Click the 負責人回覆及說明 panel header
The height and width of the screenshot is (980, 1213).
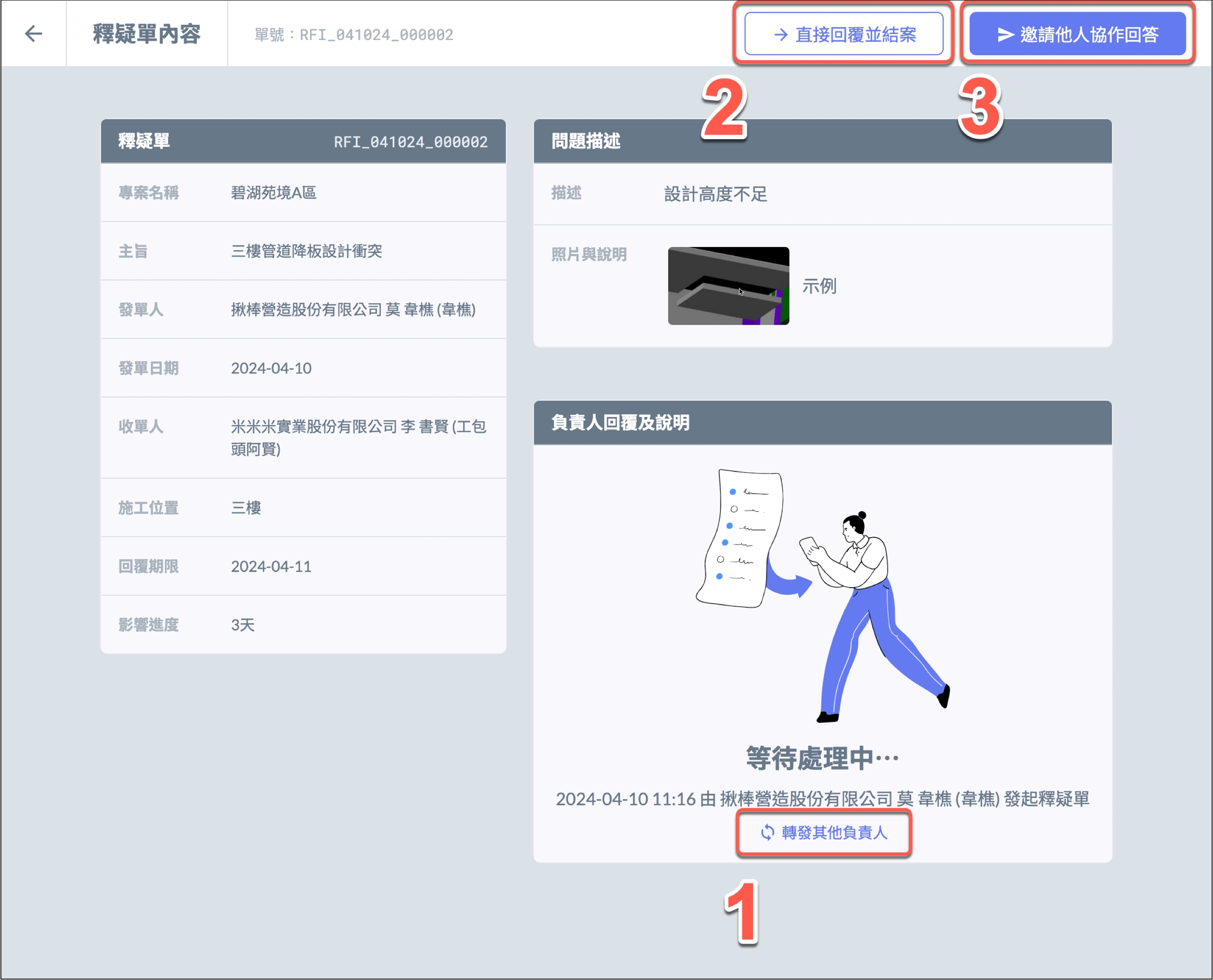point(620,422)
